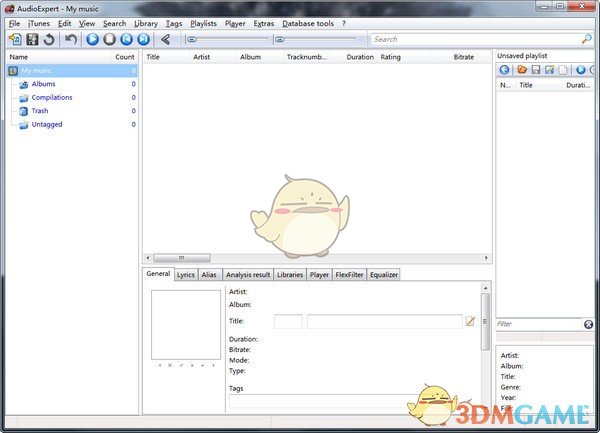This screenshot has height=433, width=600.
Task: Jump to the previous track in the main toolbar
Action: pyautogui.click(x=127, y=39)
